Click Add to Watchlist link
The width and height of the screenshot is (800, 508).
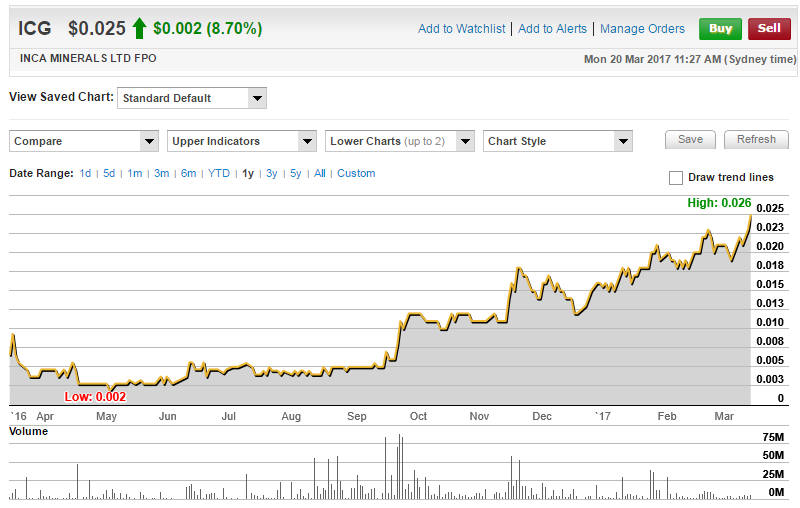[463, 29]
